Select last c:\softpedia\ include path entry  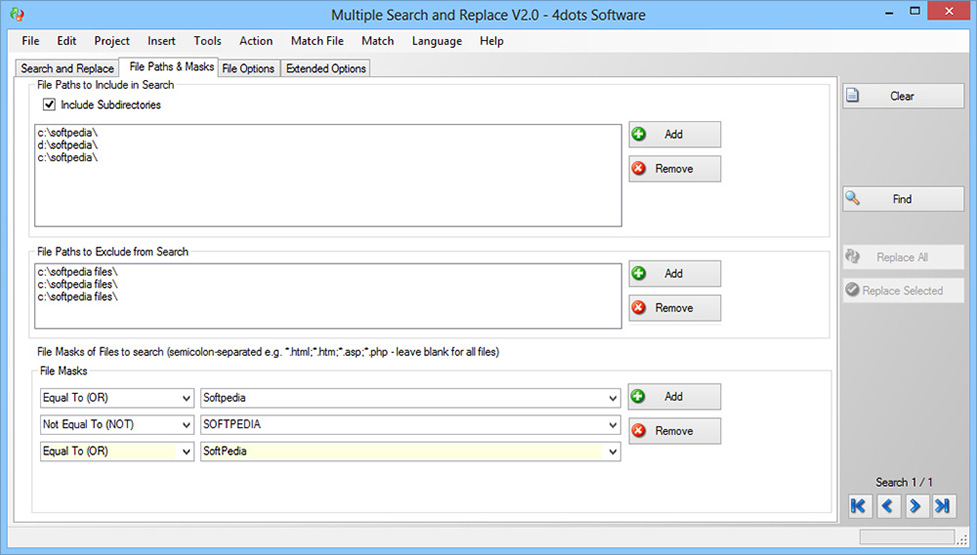point(67,158)
